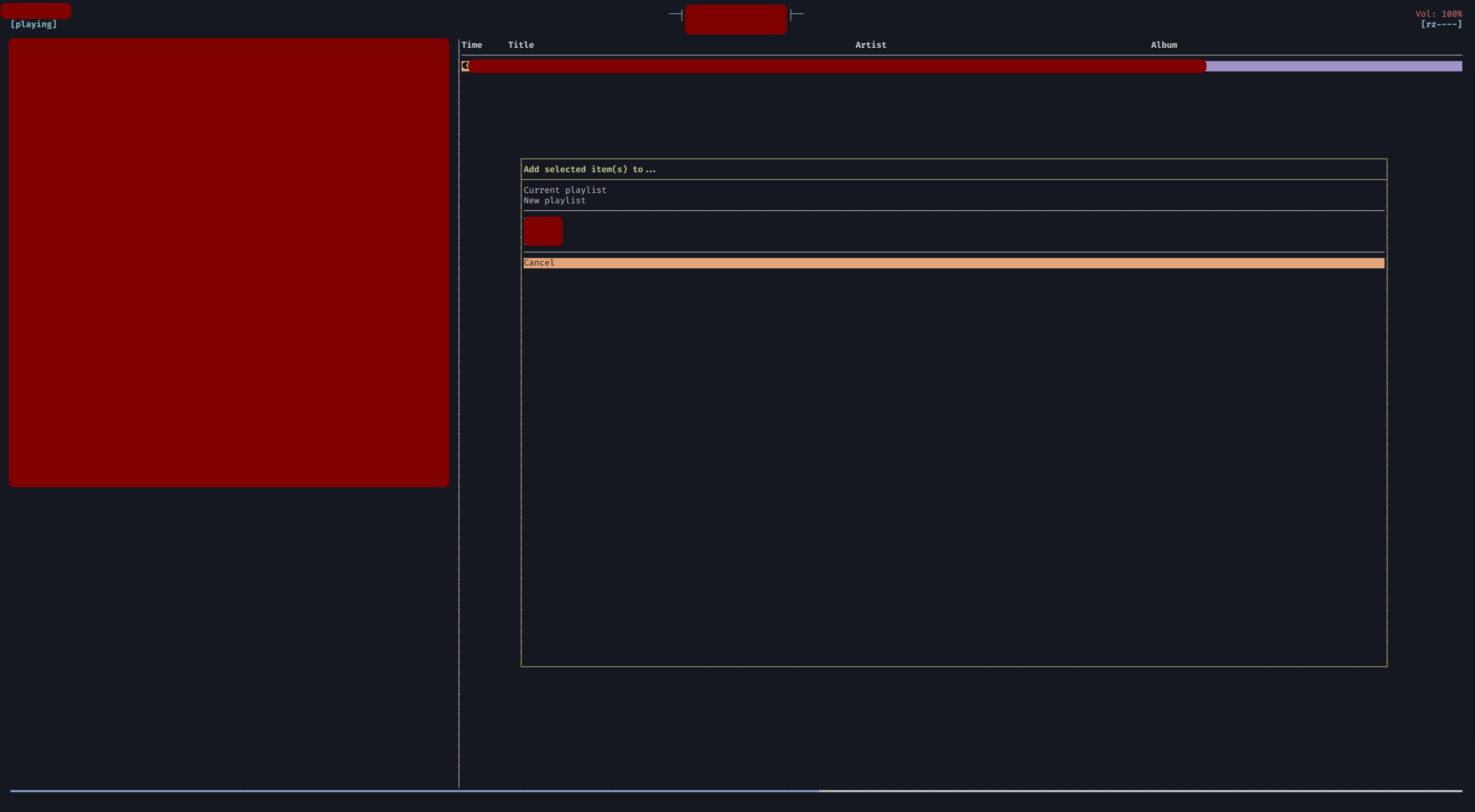Click the purple end of selected row

pos(1333,66)
